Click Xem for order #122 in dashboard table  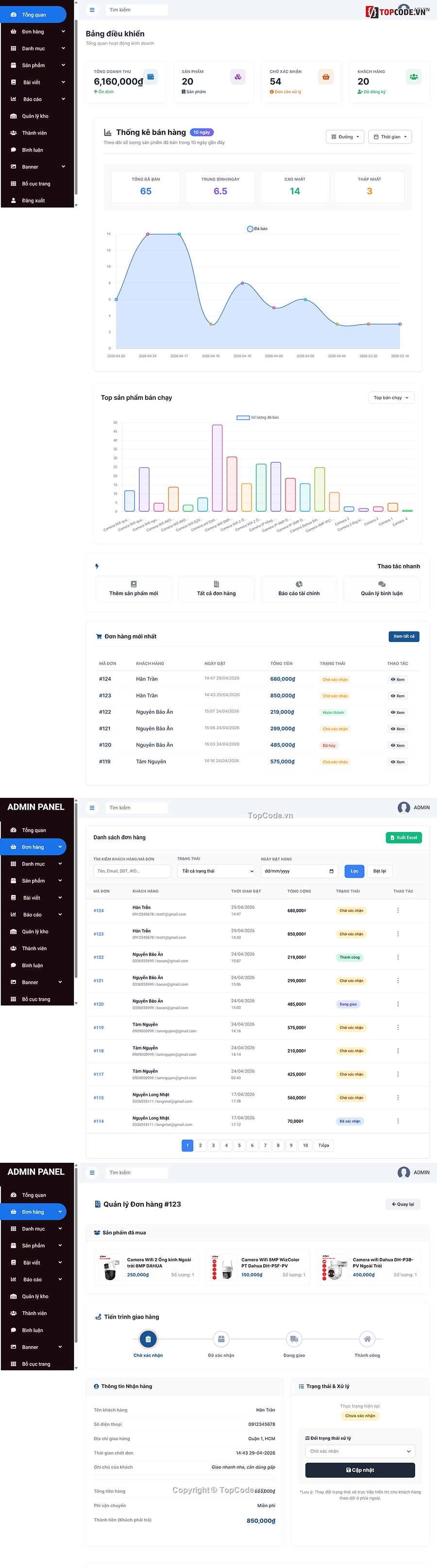click(398, 712)
